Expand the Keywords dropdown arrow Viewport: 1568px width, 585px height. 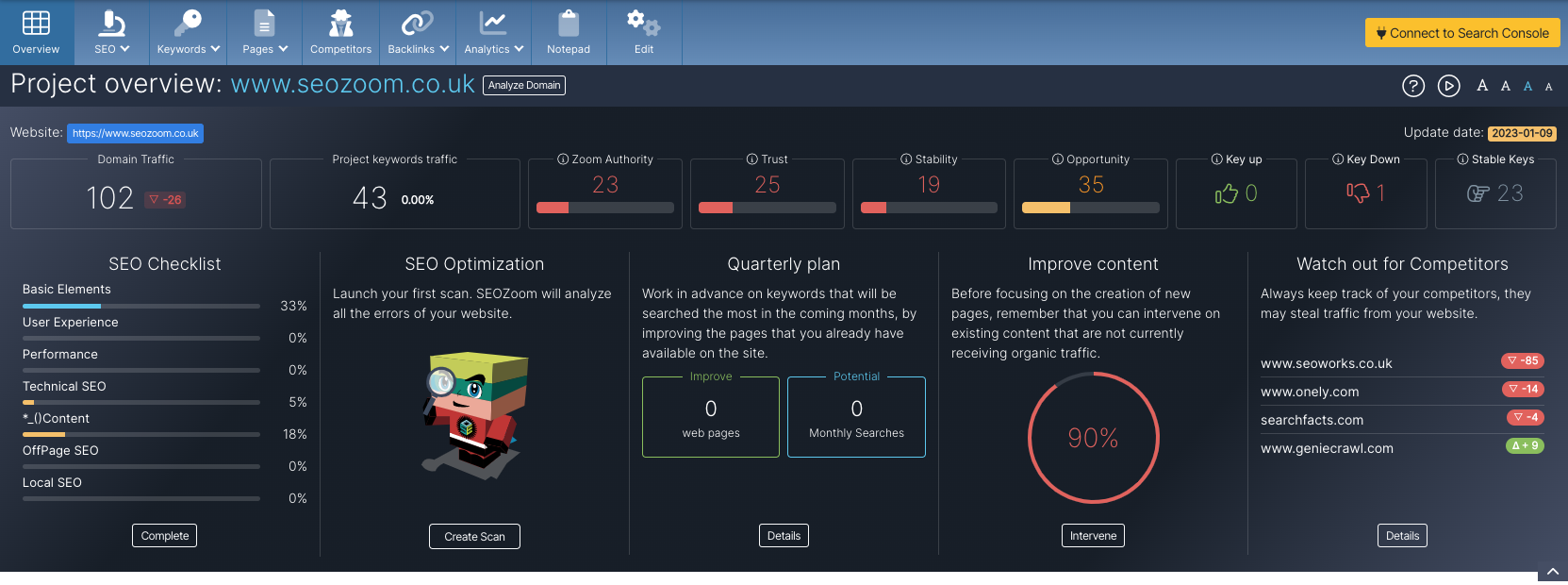[215, 49]
